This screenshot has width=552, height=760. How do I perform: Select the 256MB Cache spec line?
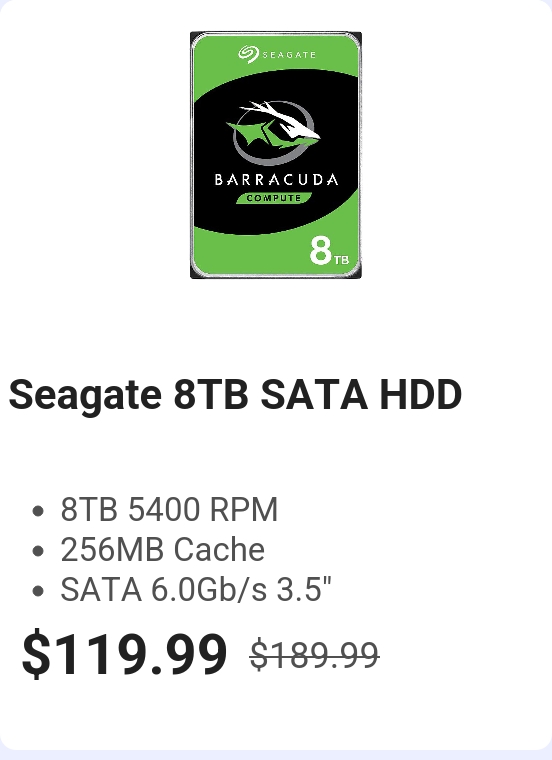click(x=163, y=550)
